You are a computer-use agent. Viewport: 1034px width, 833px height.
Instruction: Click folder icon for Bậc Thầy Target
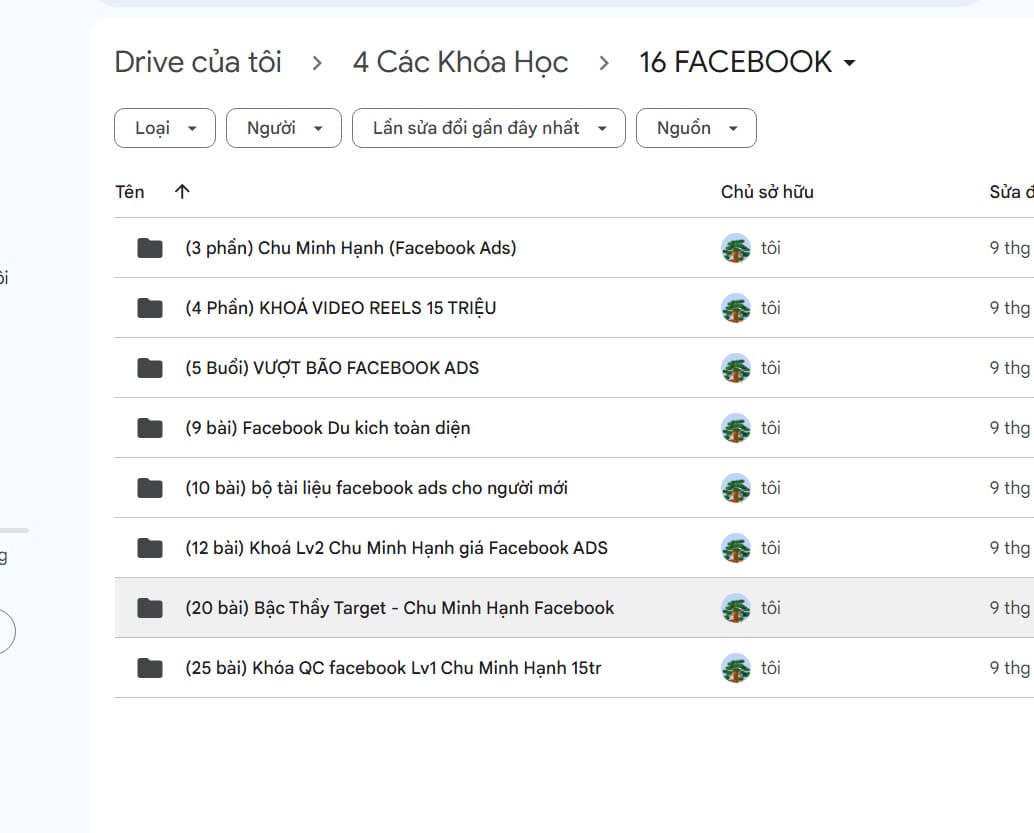tap(150, 608)
